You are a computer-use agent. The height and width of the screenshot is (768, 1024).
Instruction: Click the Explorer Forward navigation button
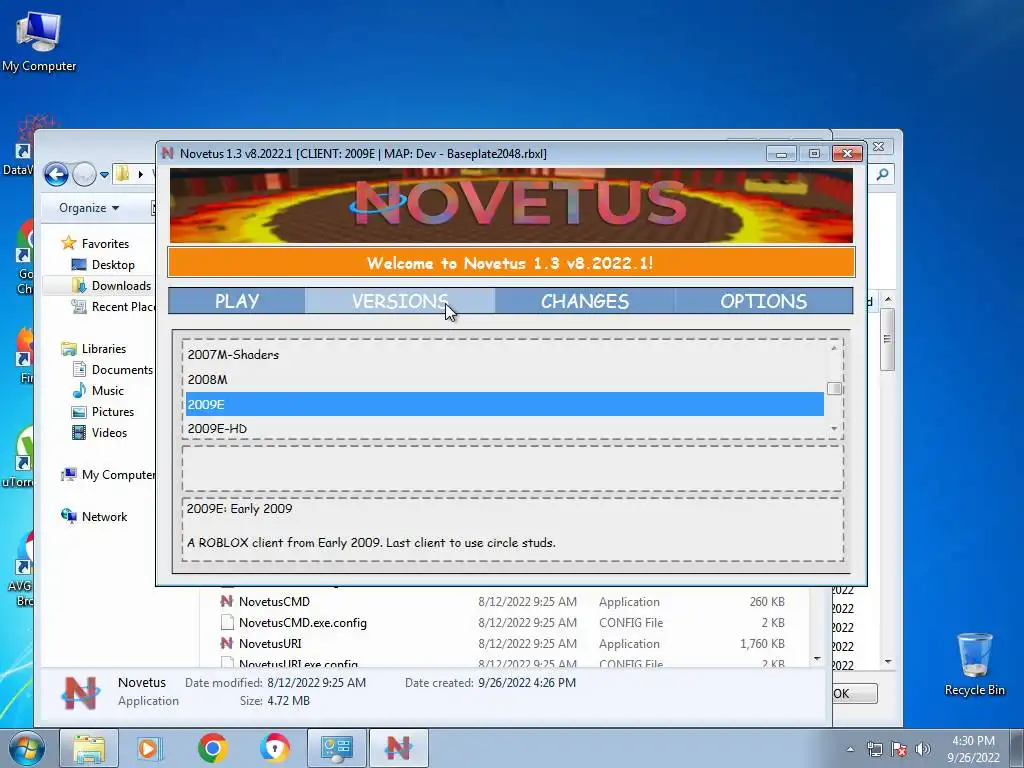coord(84,174)
